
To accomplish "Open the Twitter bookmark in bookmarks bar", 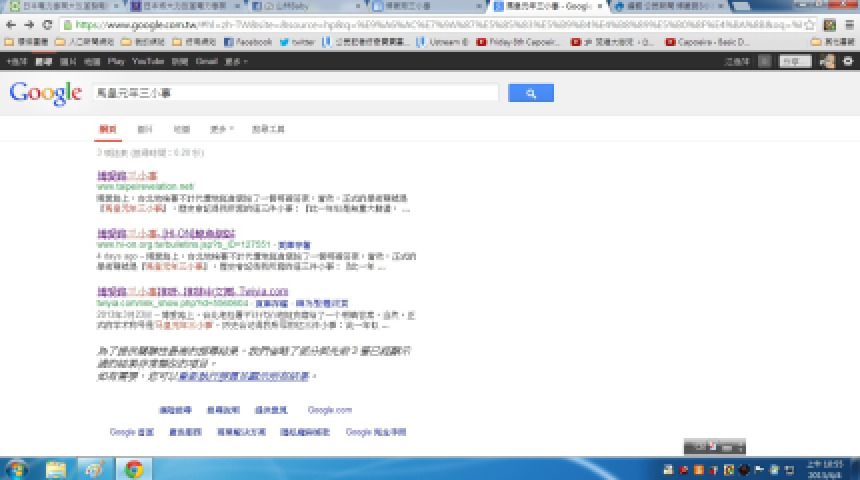I will pyautogui.click(x=297, y=42).
